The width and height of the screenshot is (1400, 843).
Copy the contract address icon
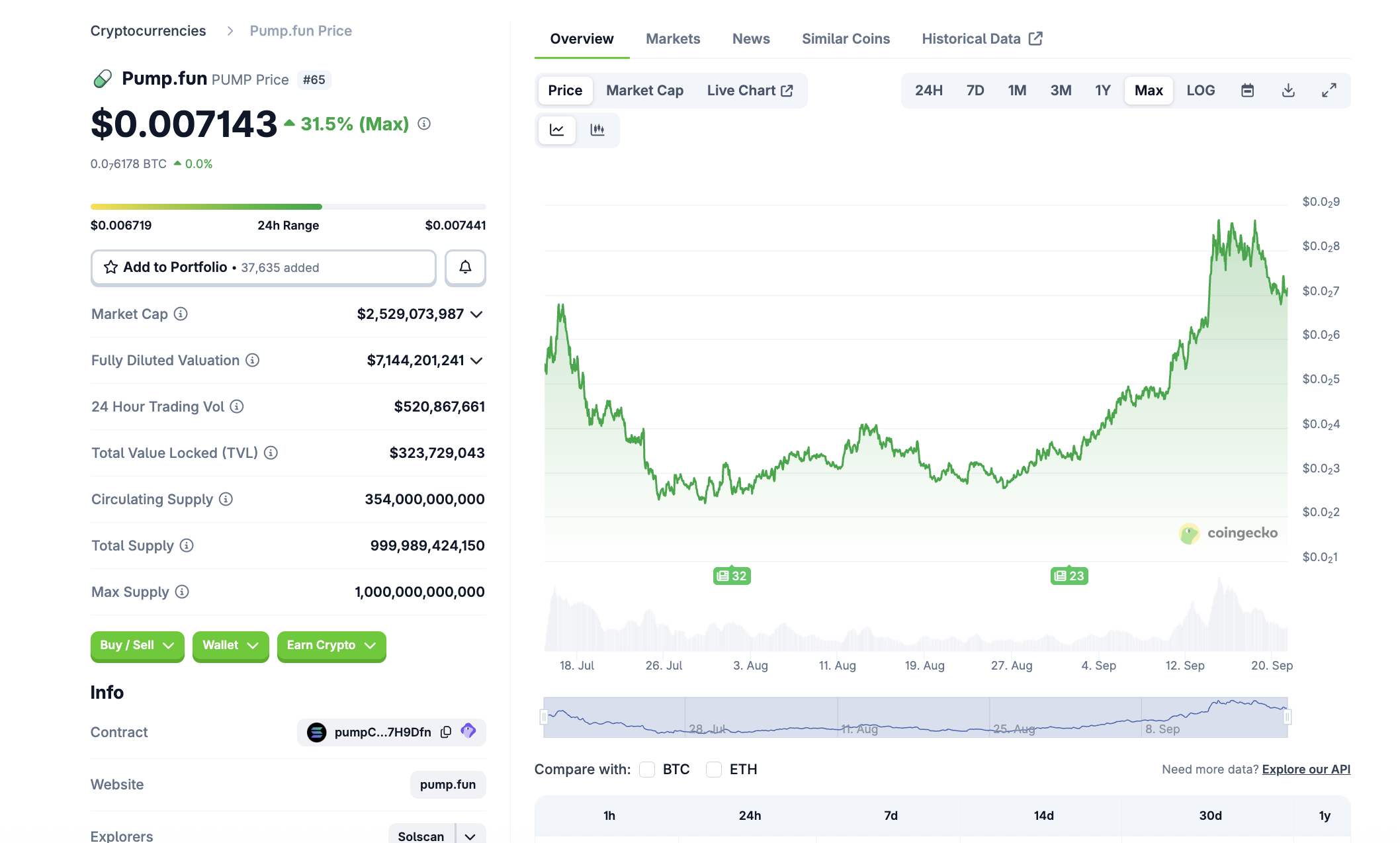tap(445, 732)
